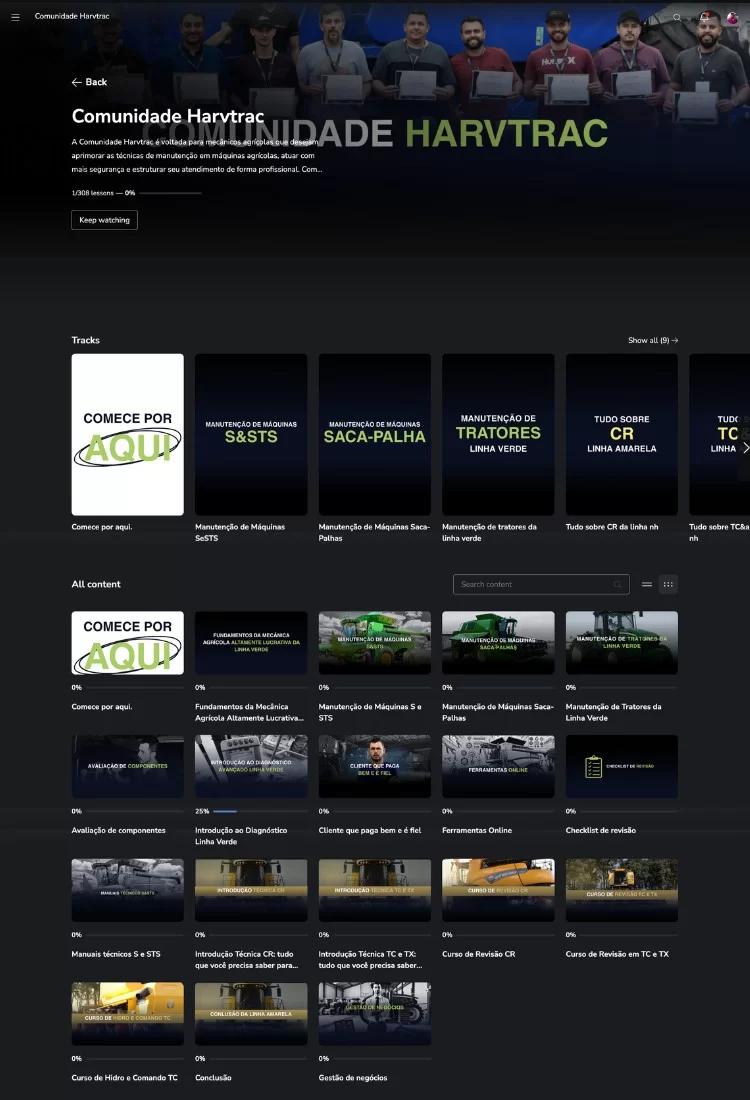Open Ferramentas Online course thumbnail
This screenshot has width=750, height=1100.
(498, 766)
